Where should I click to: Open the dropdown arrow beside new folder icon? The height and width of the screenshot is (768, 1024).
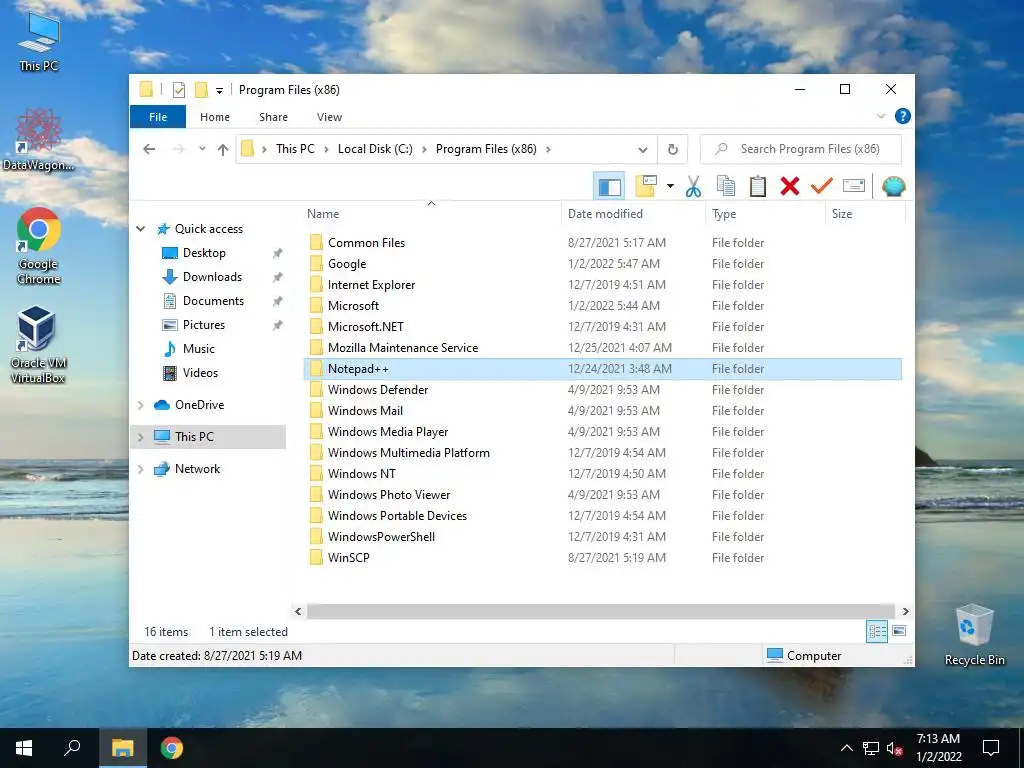[x=670, y=186]
